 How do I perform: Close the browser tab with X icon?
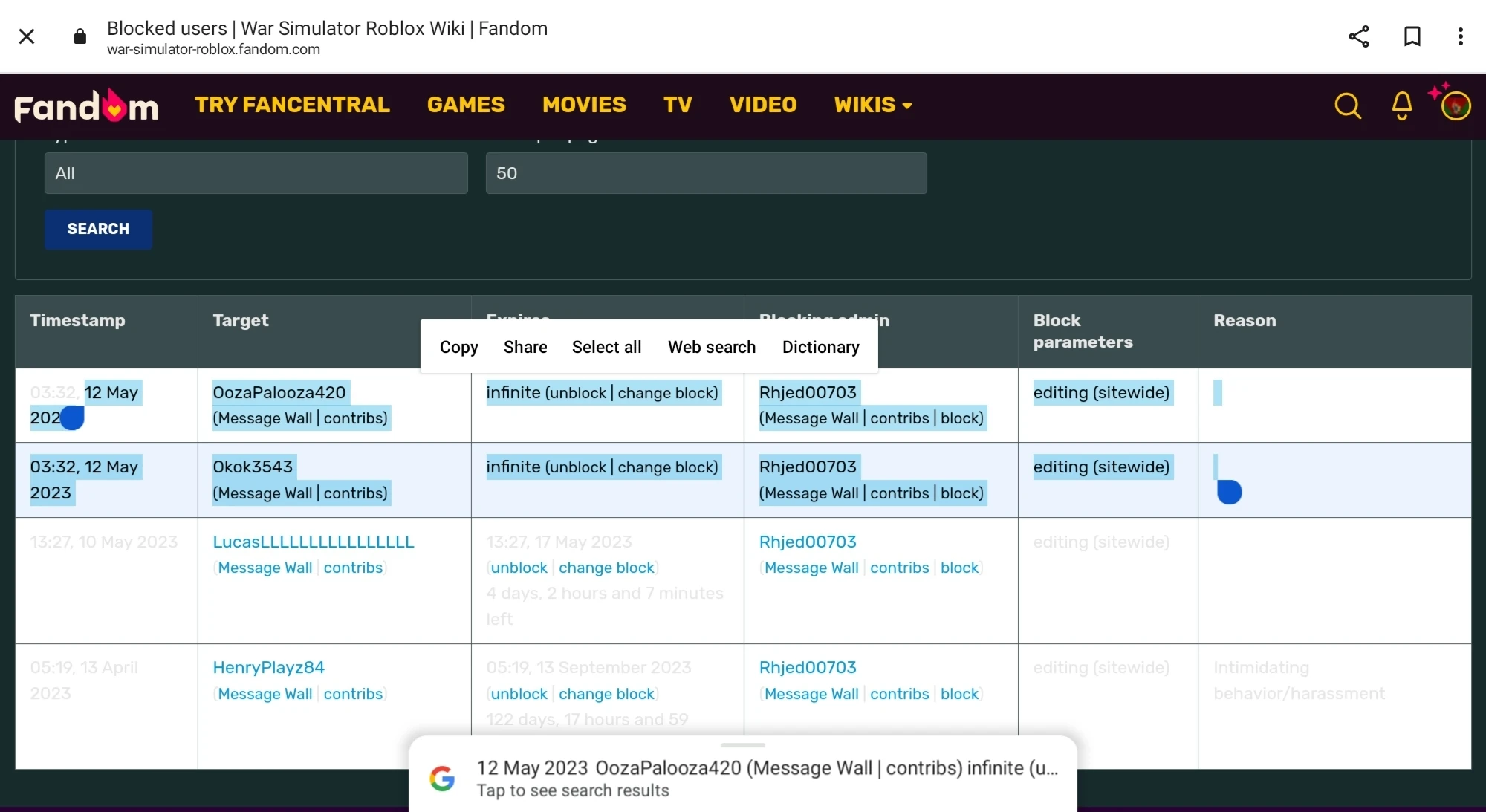27,36
